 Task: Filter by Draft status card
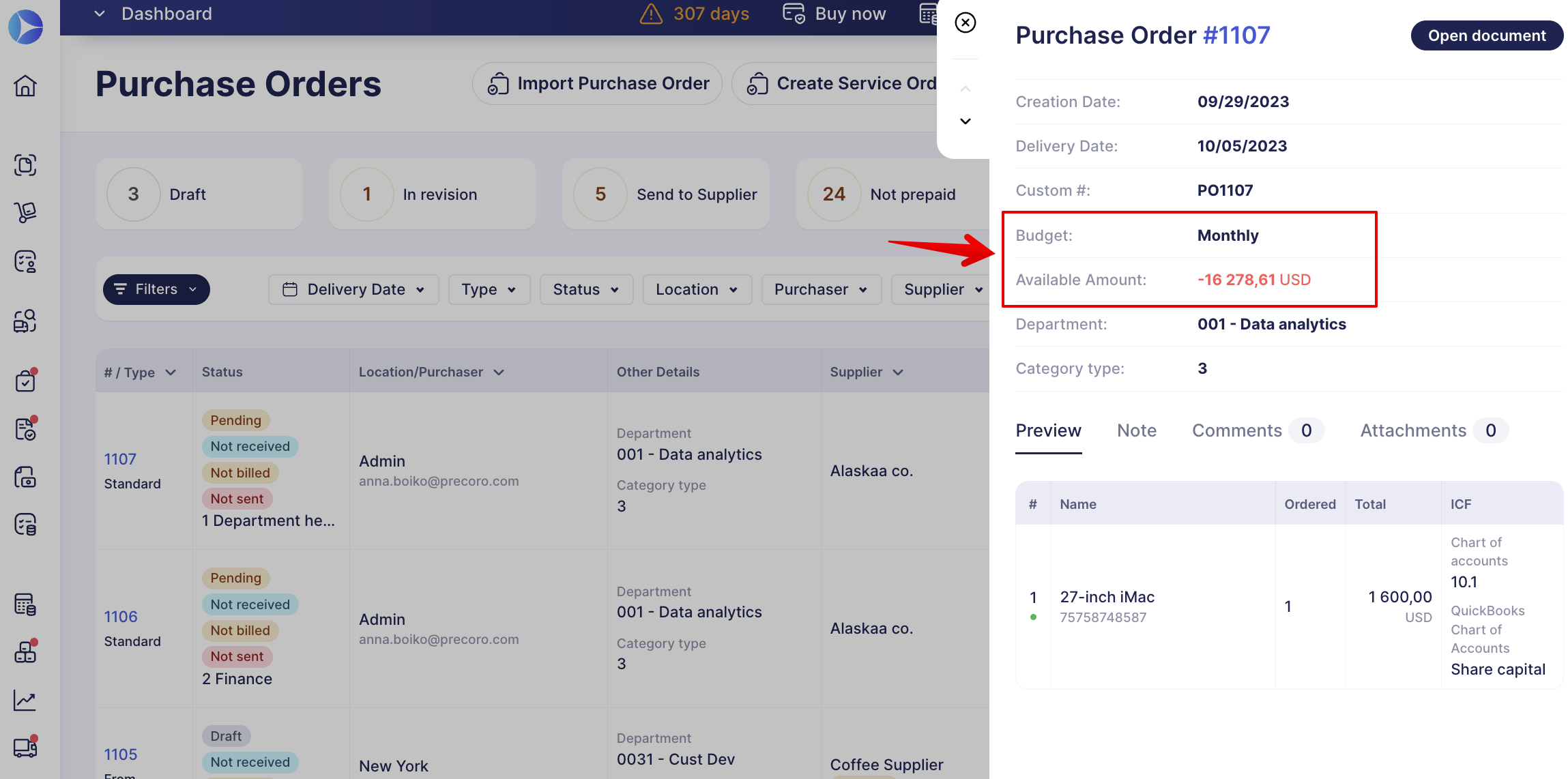pos(199,194)
